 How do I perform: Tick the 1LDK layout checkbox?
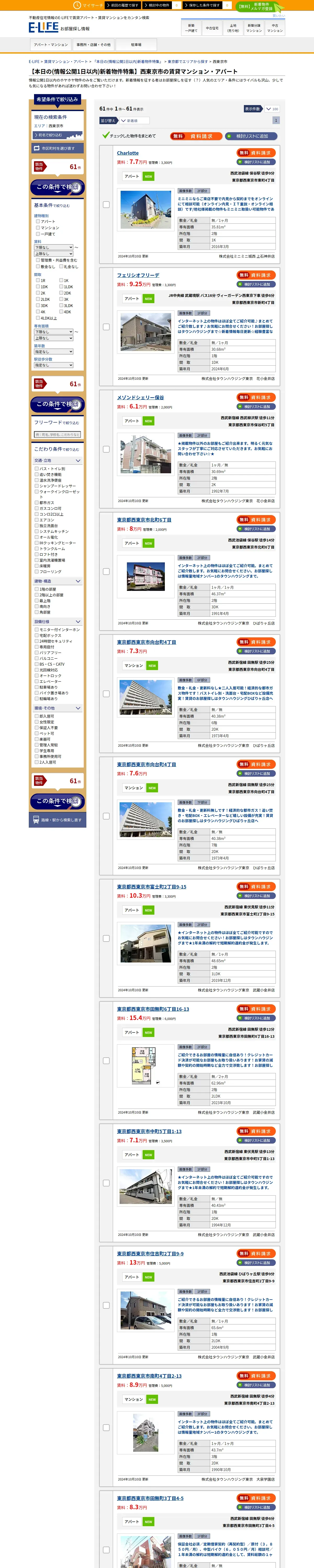pyautogui.click(x=61, y=287)
